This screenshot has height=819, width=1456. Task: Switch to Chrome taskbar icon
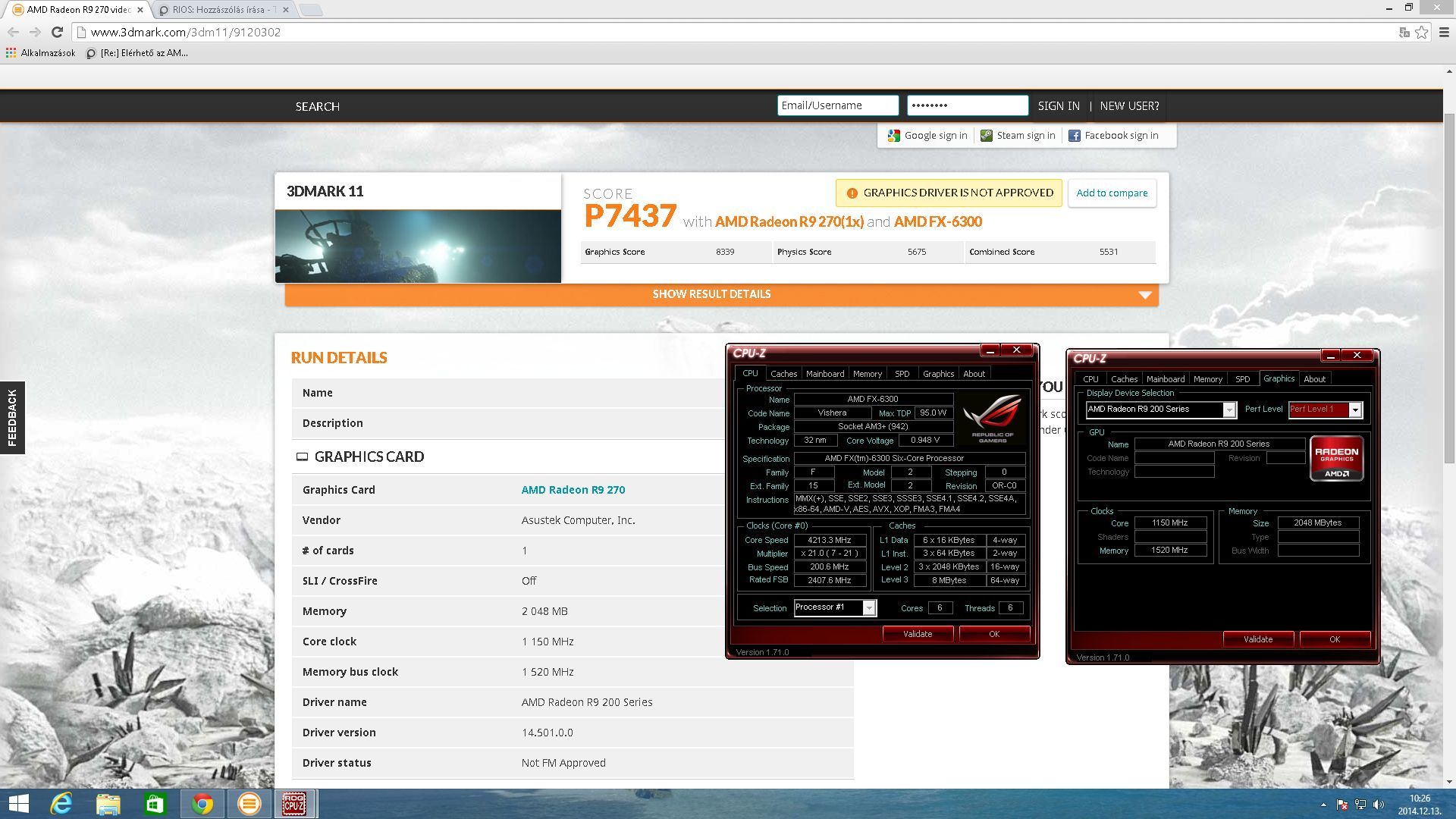202,804
